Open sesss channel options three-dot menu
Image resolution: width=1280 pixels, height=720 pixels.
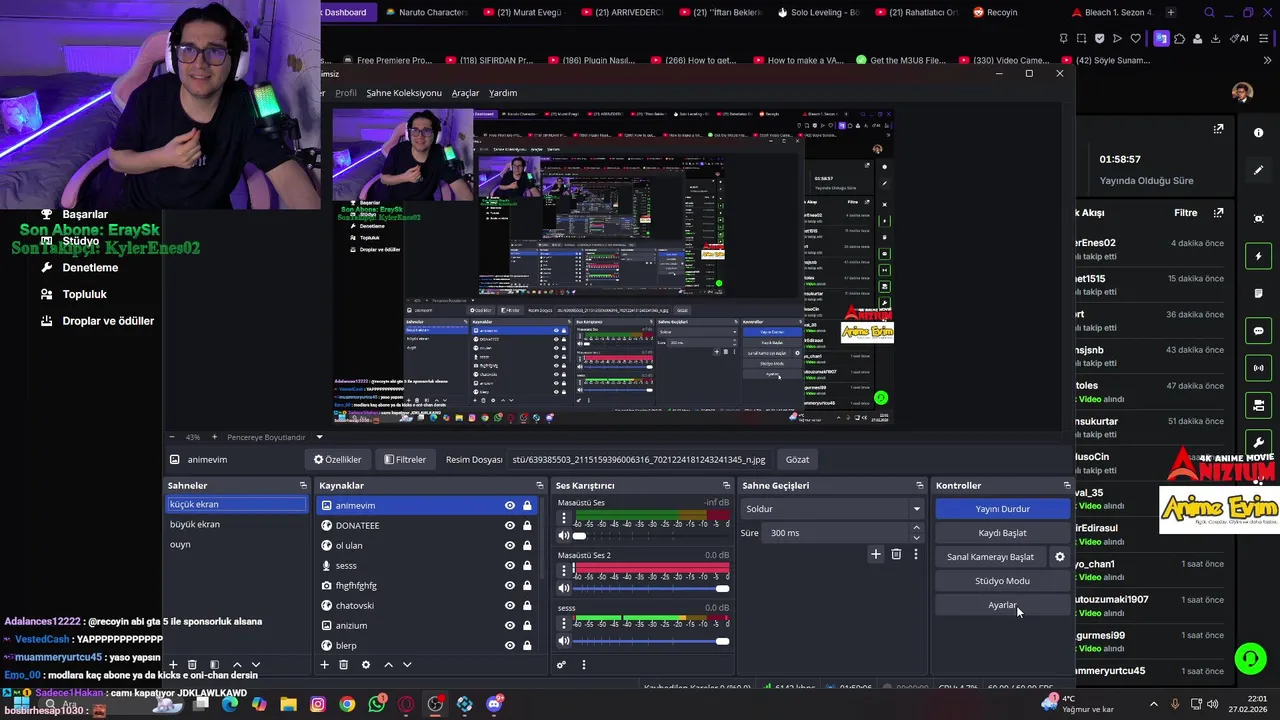564,623
